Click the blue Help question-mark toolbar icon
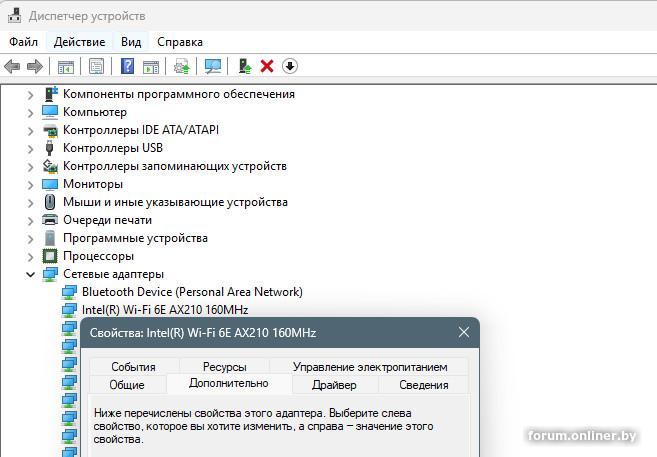The height and width of the screenshot is (457, 657). pos(127,66)
